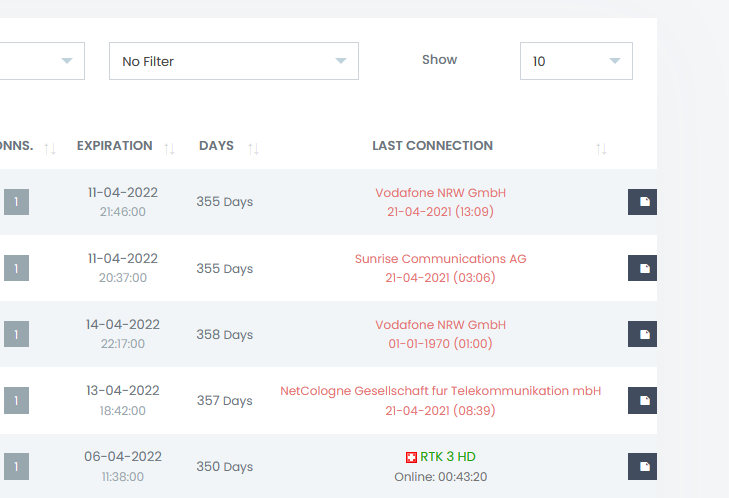Image resolution: width=729 pixels, height=498 pixels.
Task: Click the file icon in the NetCologne row
Action: (x=643, y=400)
